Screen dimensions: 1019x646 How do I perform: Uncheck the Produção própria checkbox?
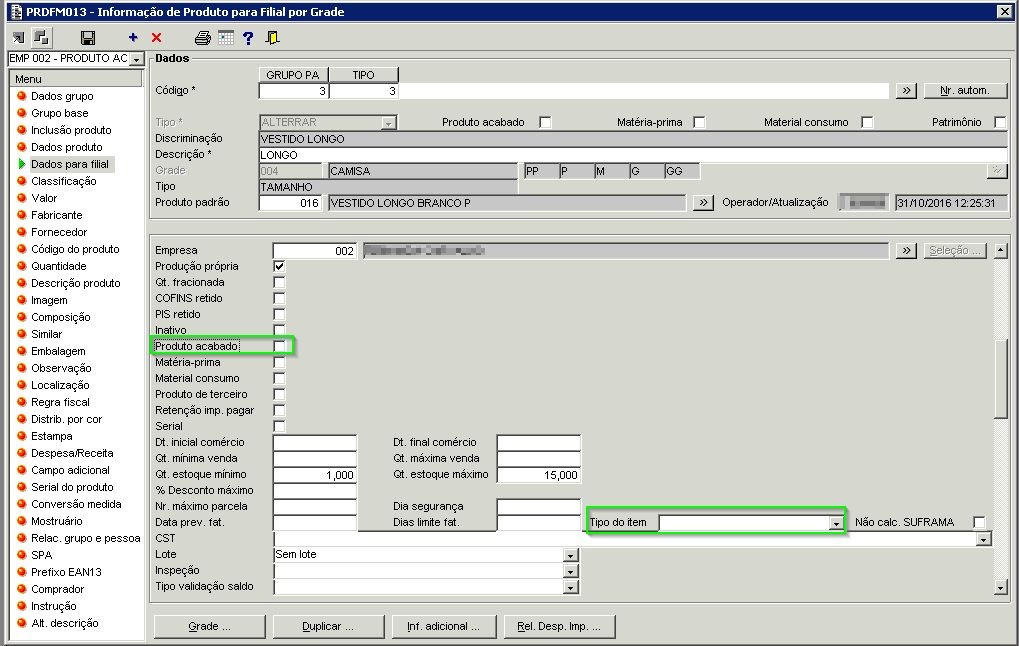[x=279, y=266]
